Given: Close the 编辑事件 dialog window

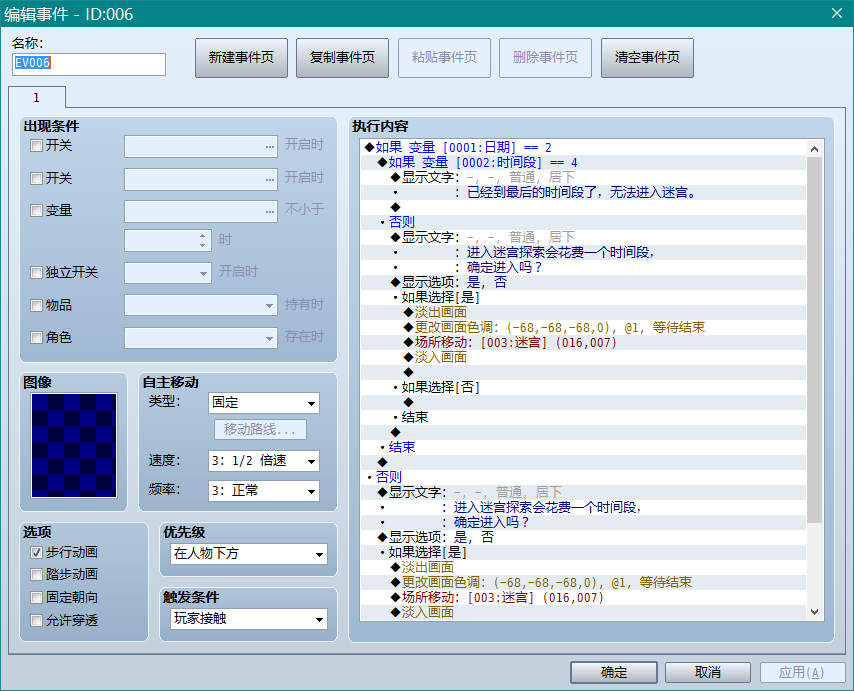Looking at the screenshot, I should 837,13.
